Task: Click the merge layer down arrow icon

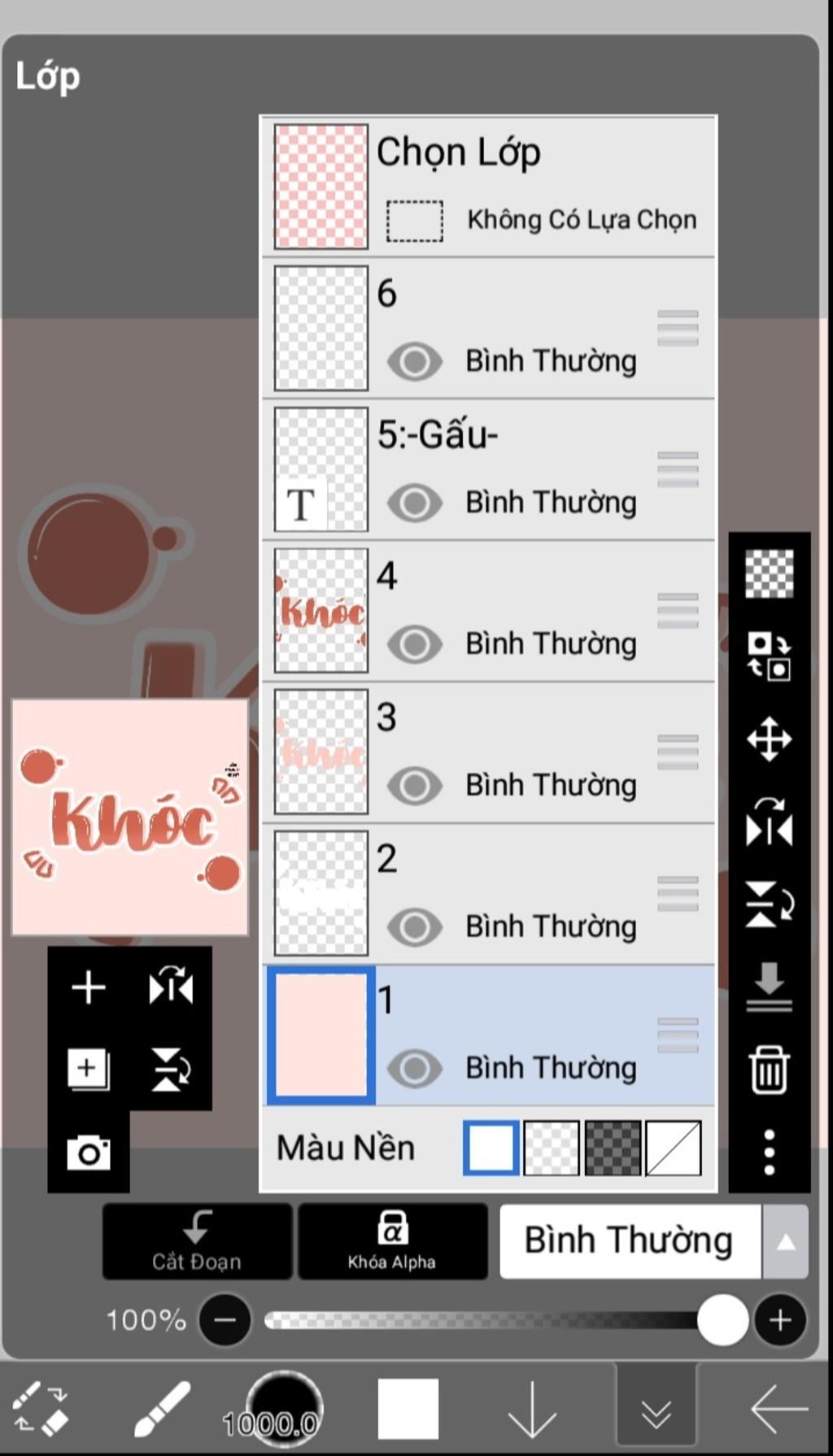Action: [x=769, y=986]
